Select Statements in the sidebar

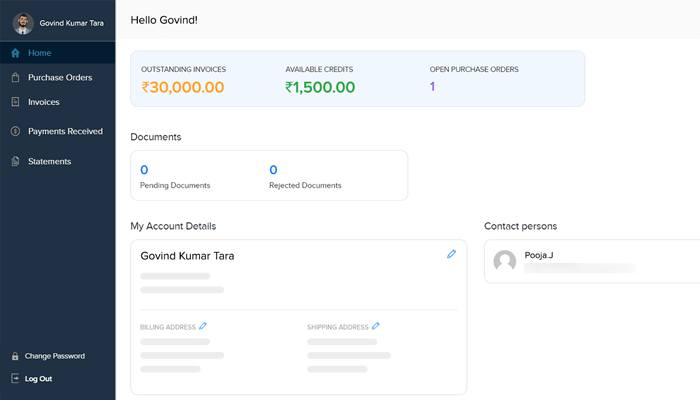pos(49,161)
